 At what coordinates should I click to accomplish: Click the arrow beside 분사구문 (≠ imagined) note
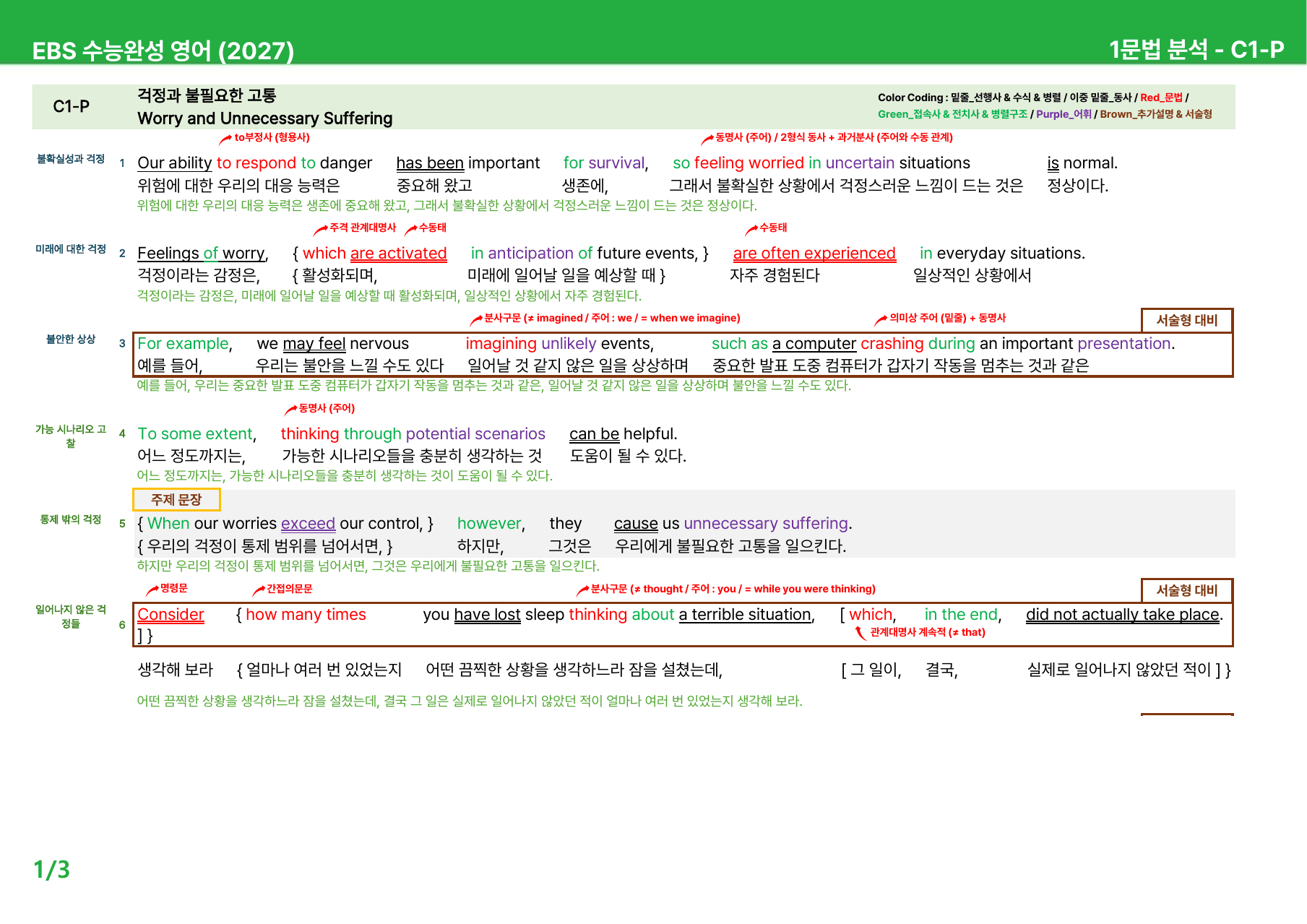[476, 319]
